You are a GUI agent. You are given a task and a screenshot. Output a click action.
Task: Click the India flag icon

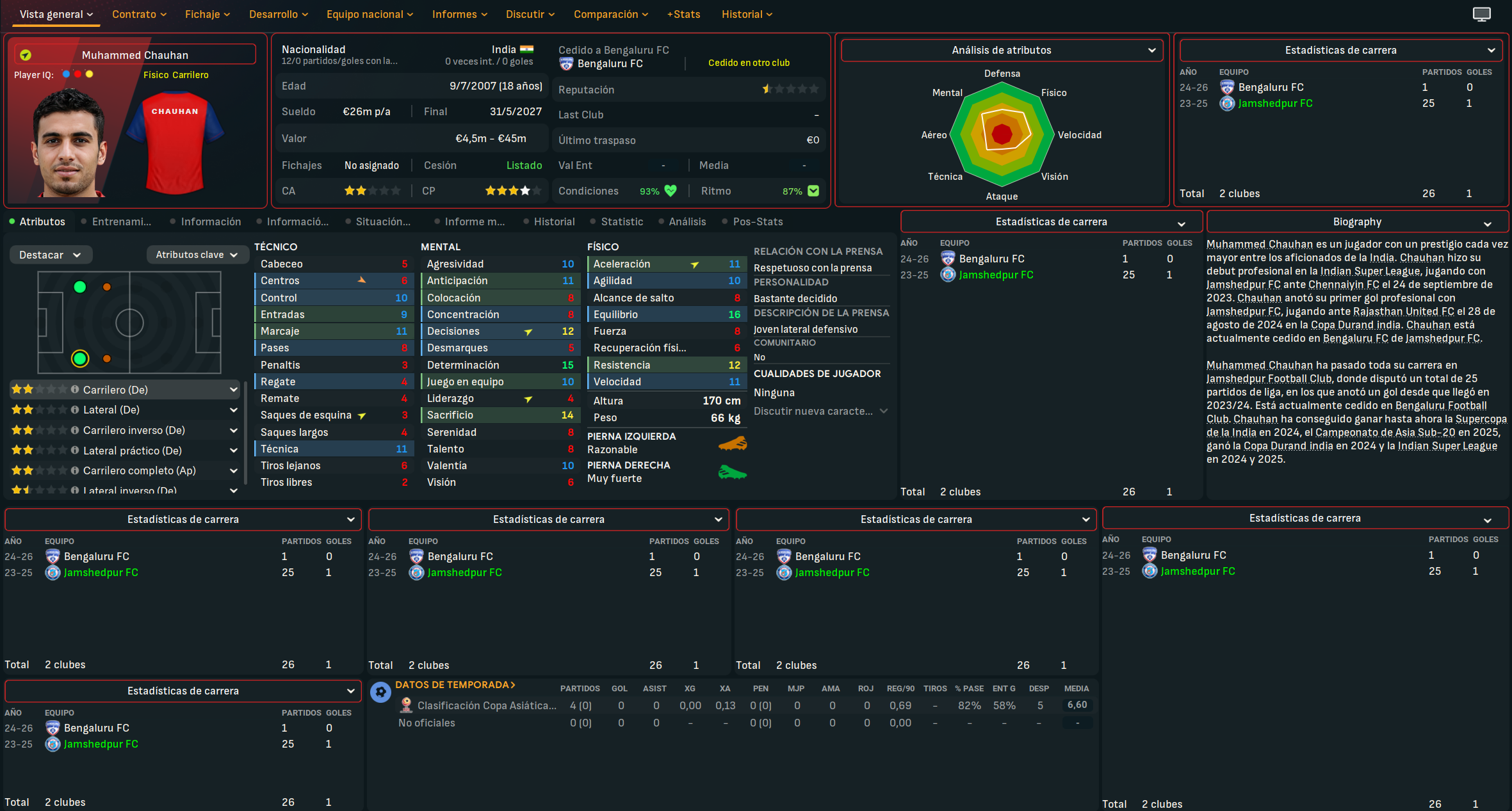point(526,49)
